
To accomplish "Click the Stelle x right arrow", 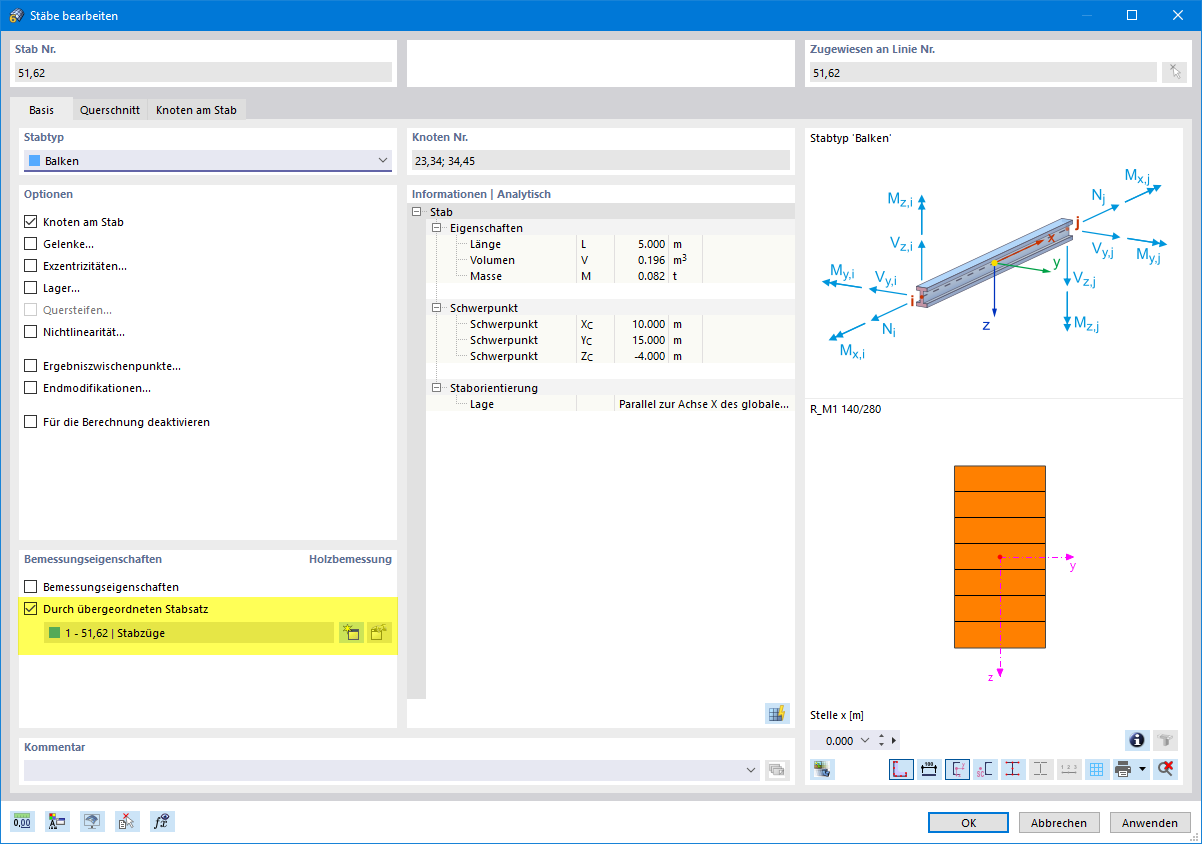I will point(894,741).
